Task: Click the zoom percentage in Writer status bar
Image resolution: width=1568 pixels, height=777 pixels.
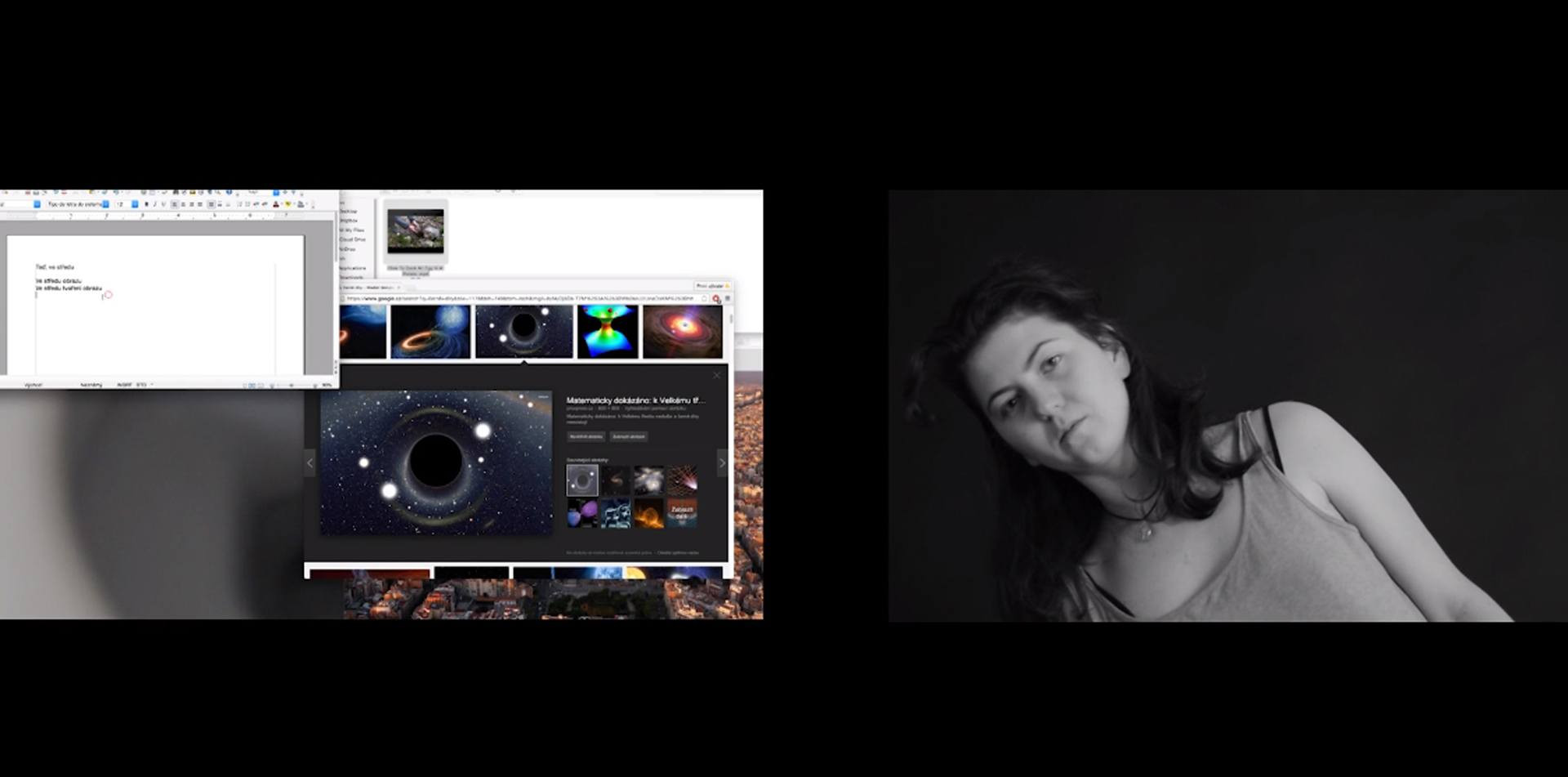Action: tap(327, 385)
